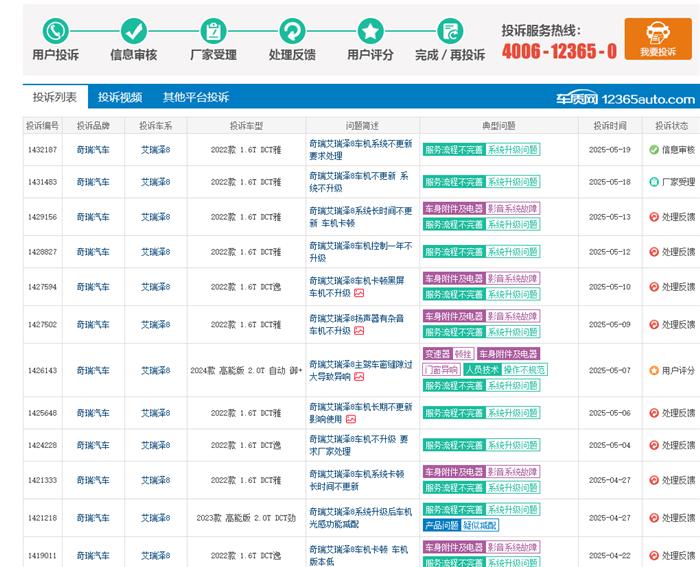Screen dimensions: 700x567
Task: Open complaint 奇瑞艾瑞泽8车机系统不更新要求处理
Action: click(361, 150)
